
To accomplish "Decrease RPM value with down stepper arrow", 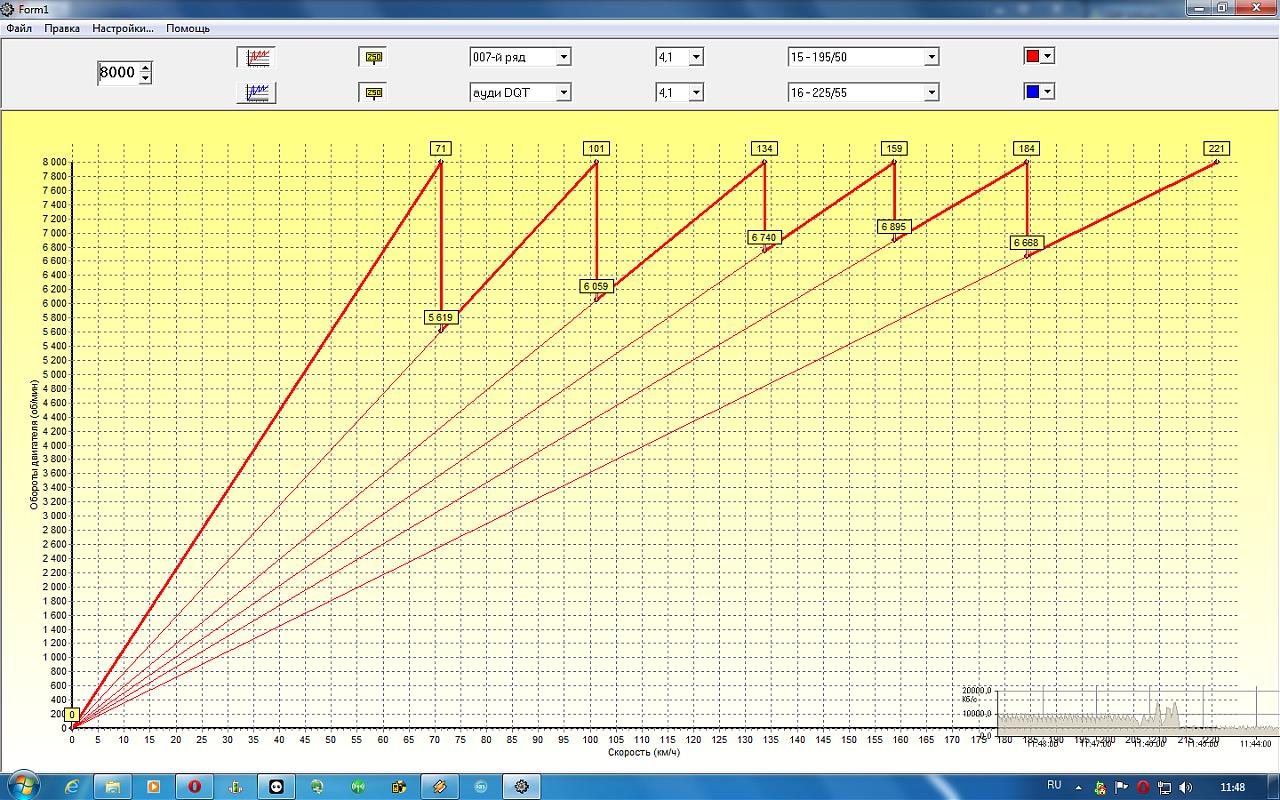I will [146, 79].
